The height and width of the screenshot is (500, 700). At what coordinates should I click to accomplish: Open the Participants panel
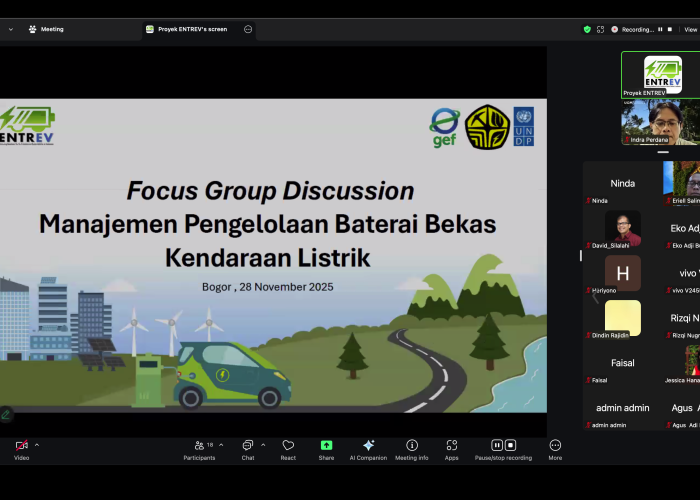tap(199, 446)
